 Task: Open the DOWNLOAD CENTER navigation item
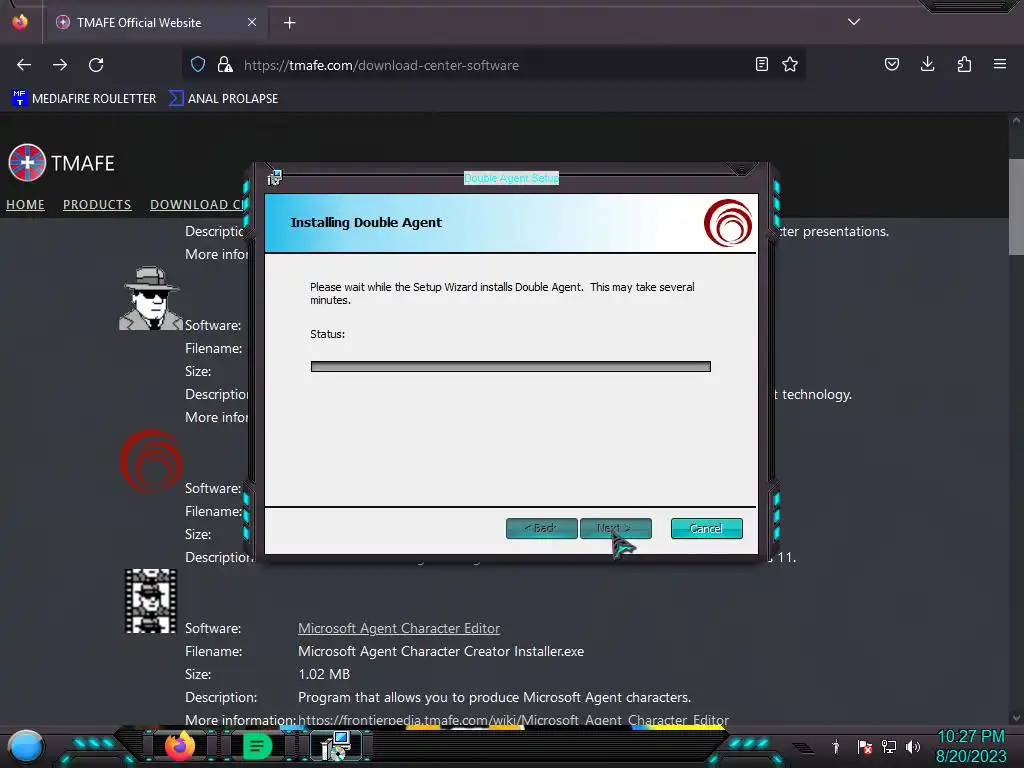(199, 204)
